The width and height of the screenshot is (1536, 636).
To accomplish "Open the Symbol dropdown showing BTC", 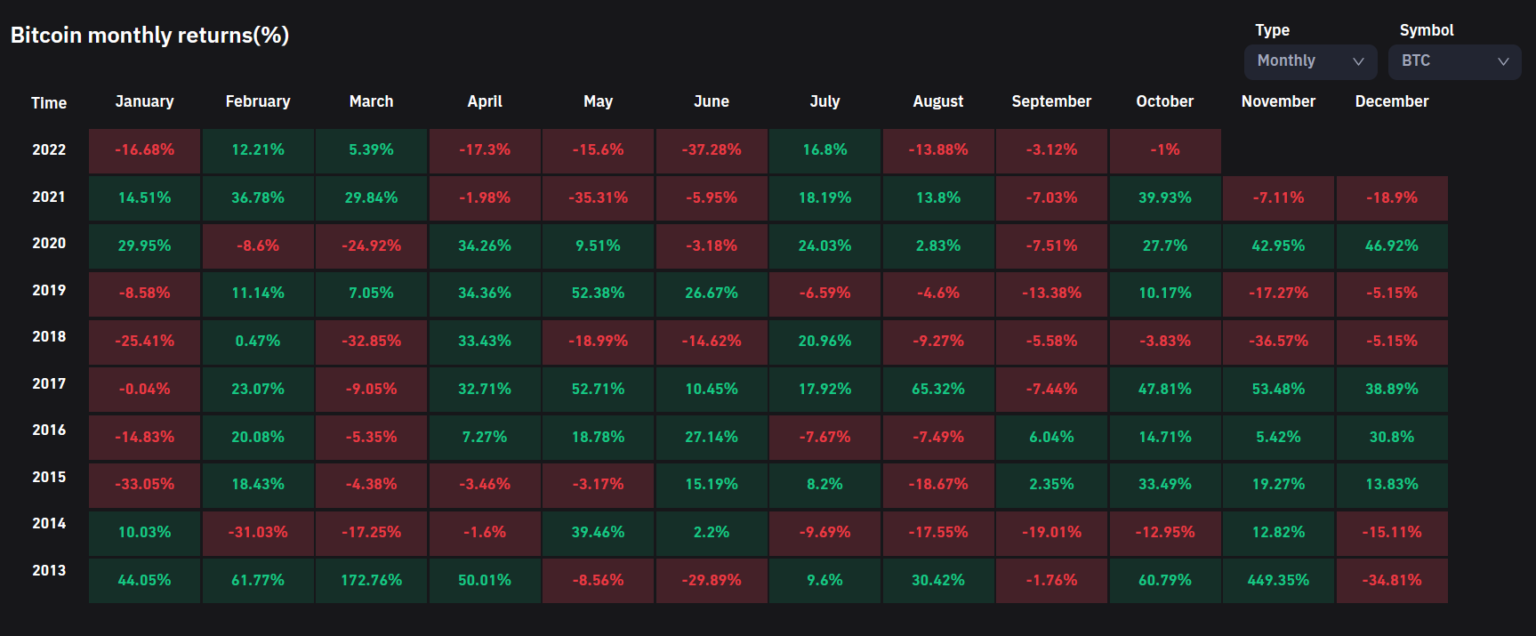I will pos(1455,61).
